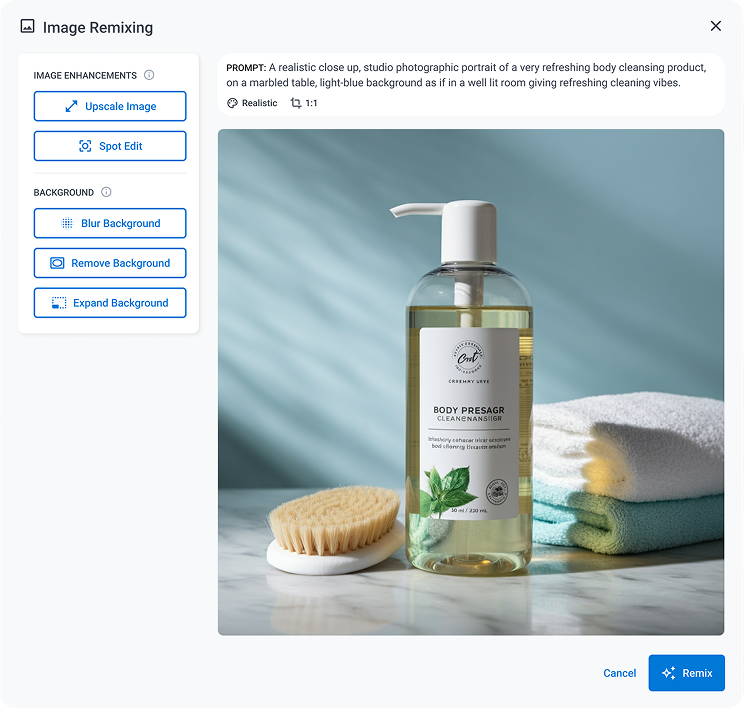Click the palette icon beside Realistic

pos(233,103)
